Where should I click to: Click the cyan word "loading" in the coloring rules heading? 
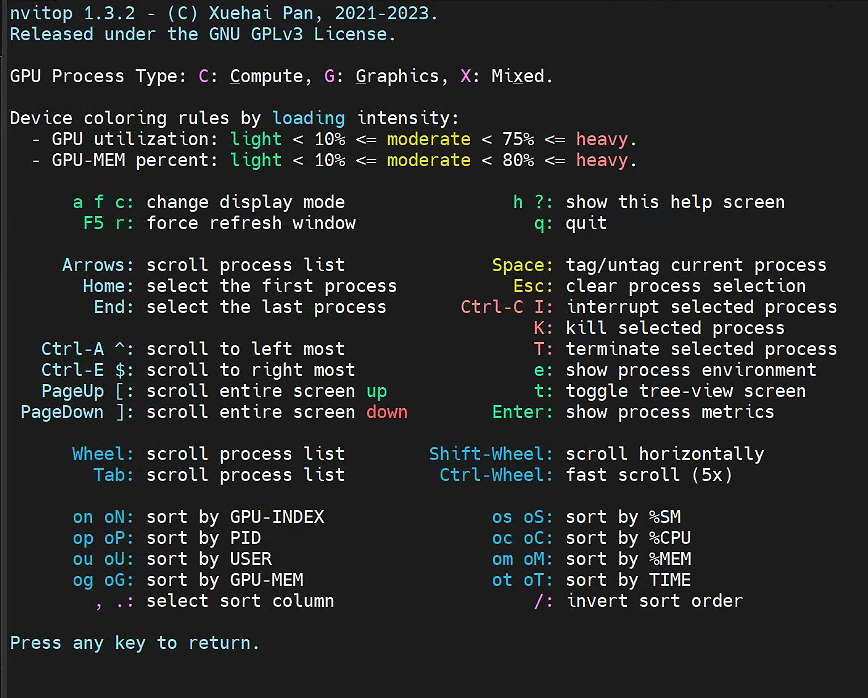(308, 118)
